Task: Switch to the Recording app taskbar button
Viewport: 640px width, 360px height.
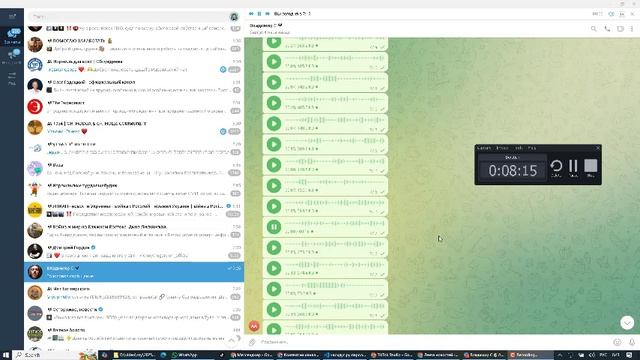Action: click(531, 355)
